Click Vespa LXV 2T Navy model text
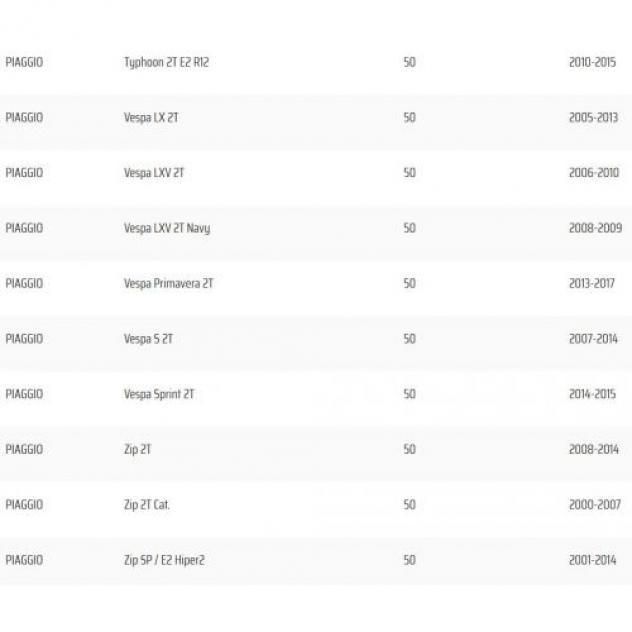This screenshot has width=632, height=632. [x=167, y=229]
